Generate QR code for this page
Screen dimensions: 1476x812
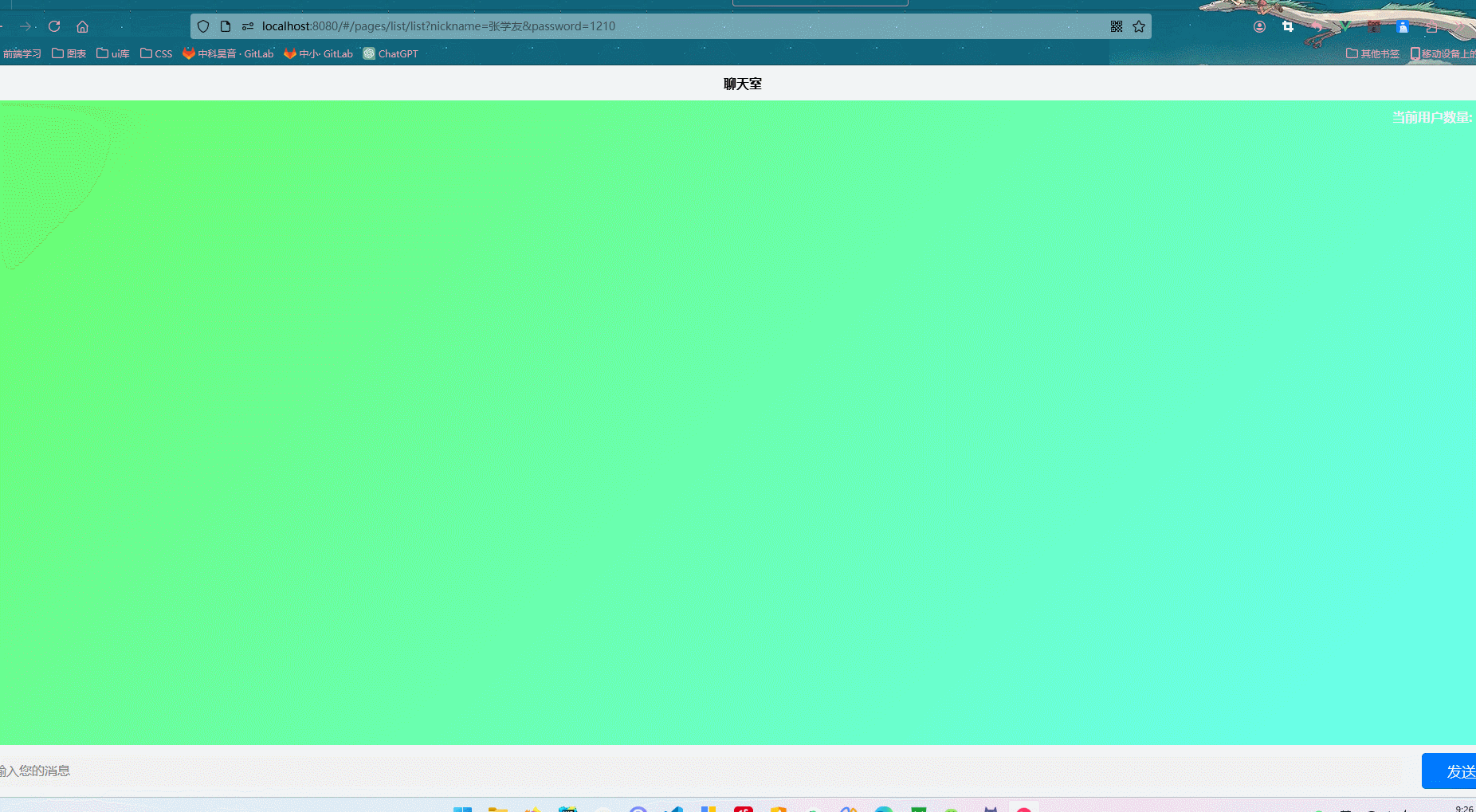click(1117, 26)
